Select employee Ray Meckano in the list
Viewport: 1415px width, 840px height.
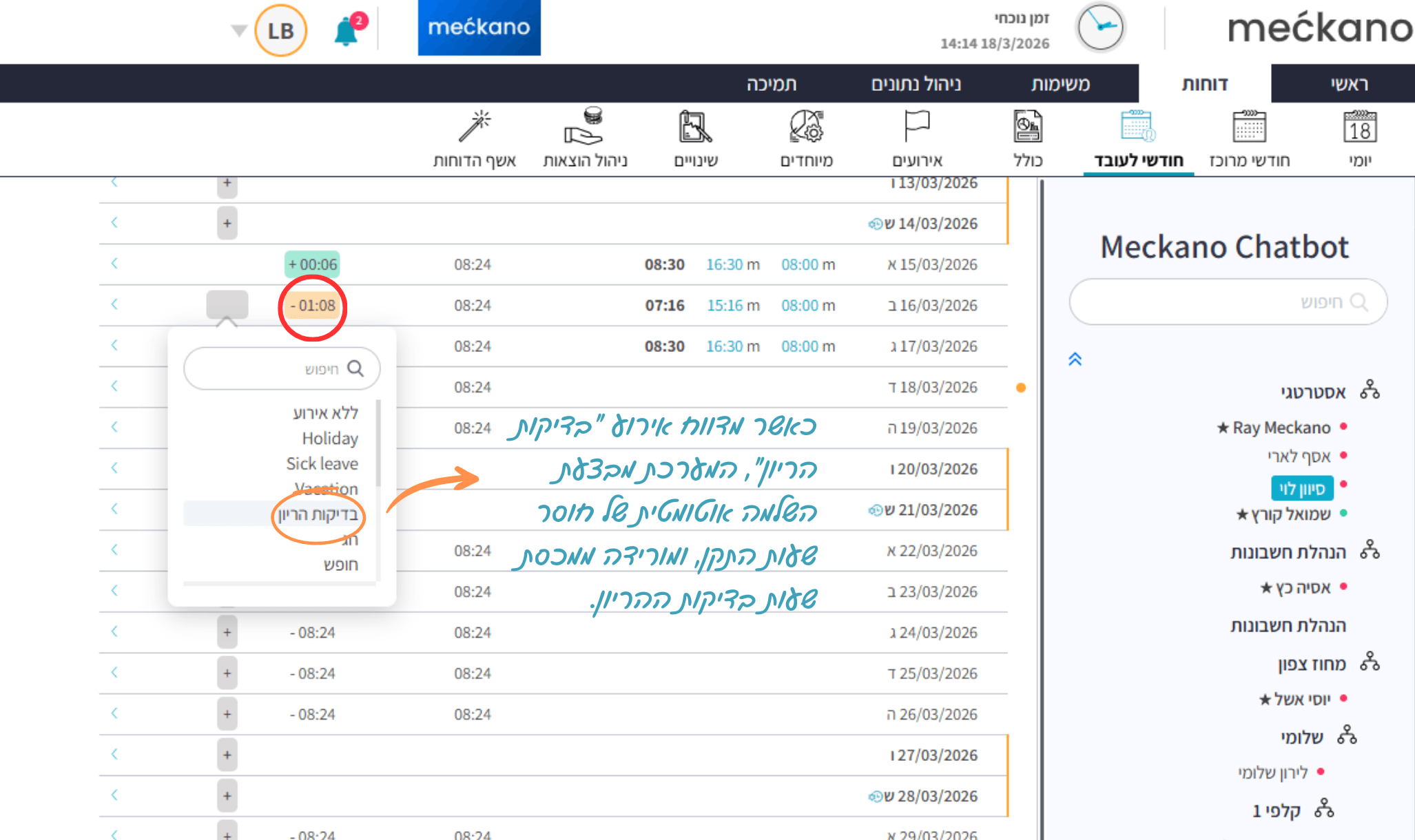click(1281, 428)
